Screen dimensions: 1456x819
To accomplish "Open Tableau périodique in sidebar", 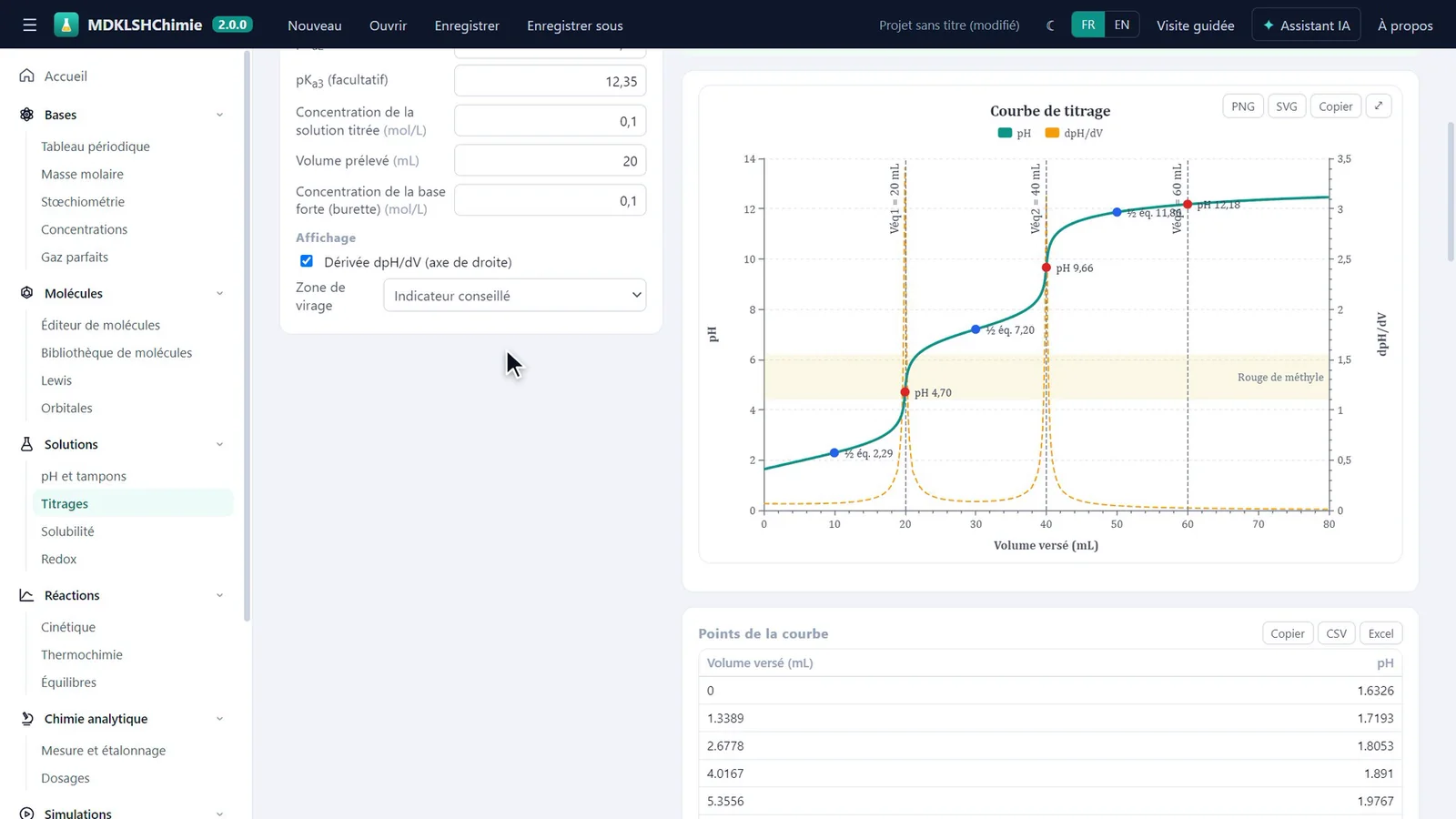I will [96, 147].
